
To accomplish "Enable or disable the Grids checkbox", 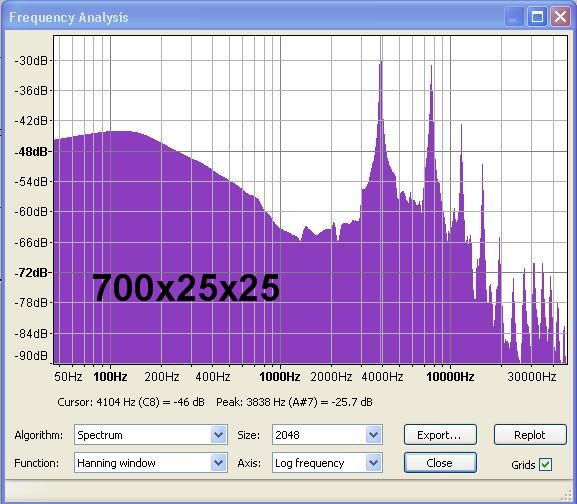I will pyautogui.click(x=545, y=465).
